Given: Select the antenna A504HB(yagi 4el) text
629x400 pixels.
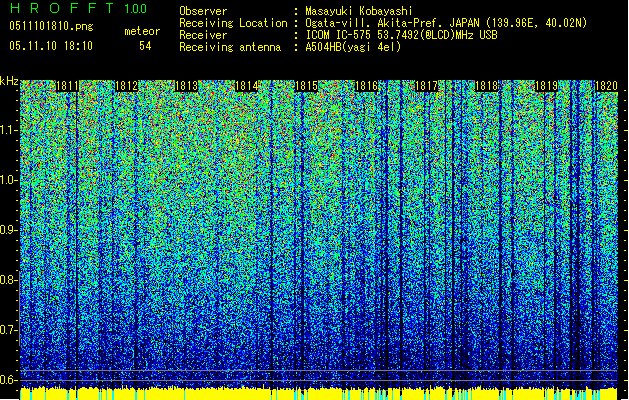Looking at the screenshot, I should [353, 47].
